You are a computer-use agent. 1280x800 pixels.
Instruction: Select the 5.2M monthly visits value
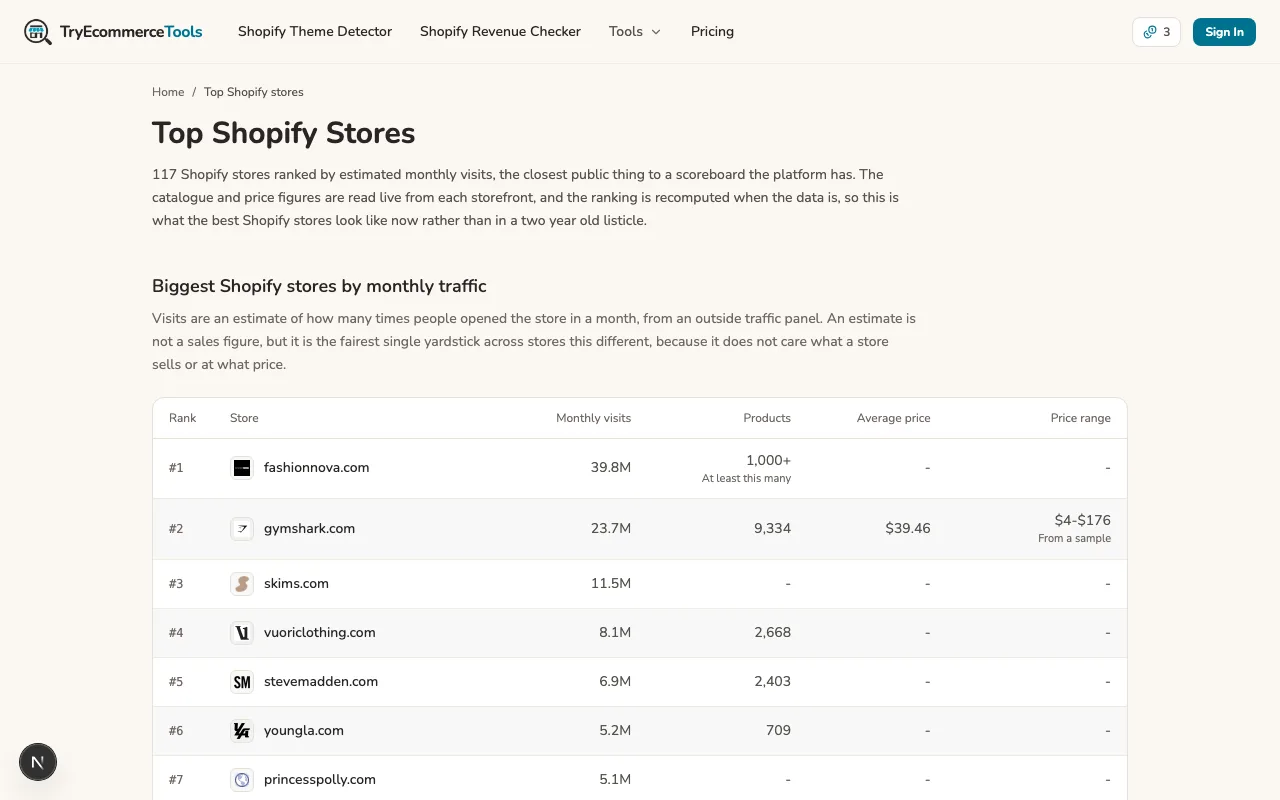coord(615,731)
